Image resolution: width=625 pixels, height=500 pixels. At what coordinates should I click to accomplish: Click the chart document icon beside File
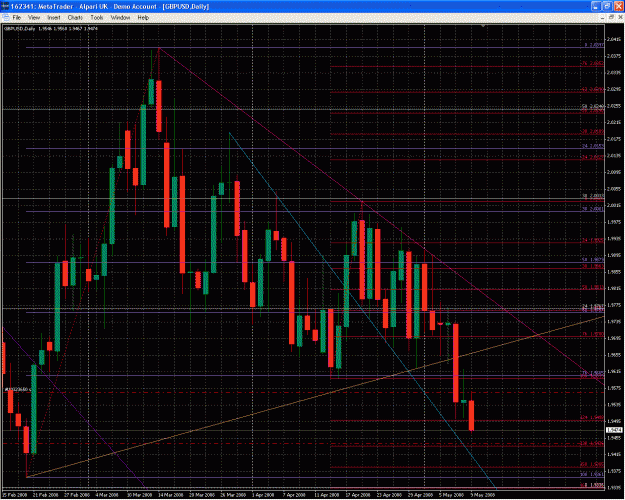[6, 18]
